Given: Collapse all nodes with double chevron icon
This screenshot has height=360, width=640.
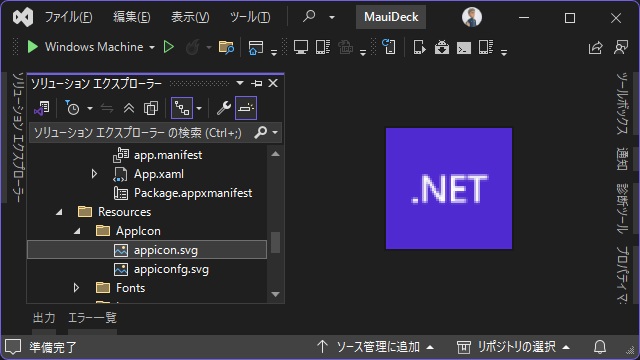Looking at the screenshot, I should [x=129, y=108].
